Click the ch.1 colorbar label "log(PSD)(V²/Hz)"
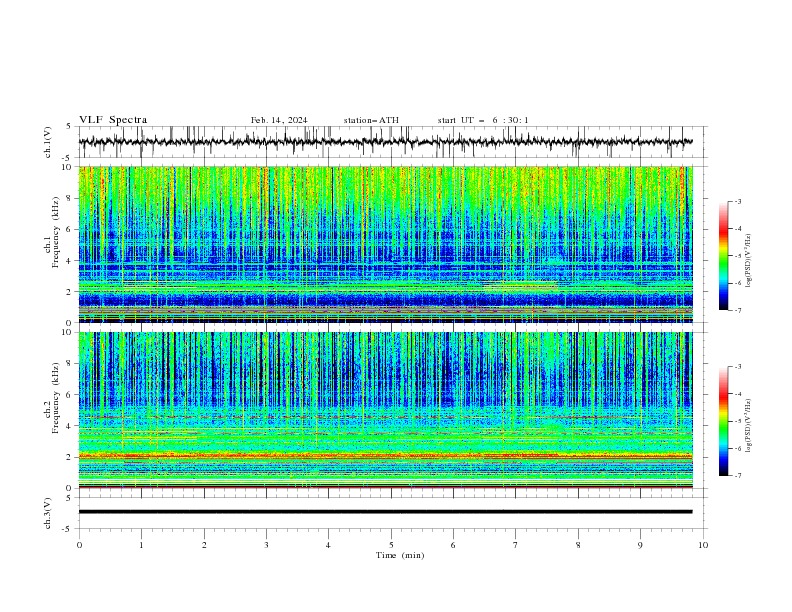This screenshot has width=792, height=612. 748,261
